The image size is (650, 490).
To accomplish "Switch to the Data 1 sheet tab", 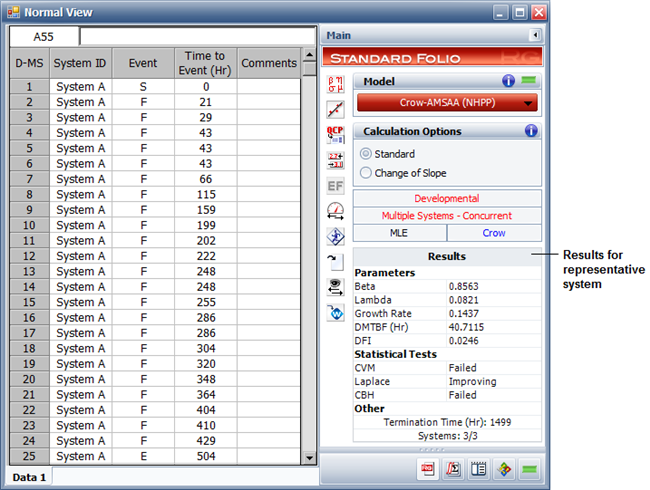I will (x=29, y=477).
